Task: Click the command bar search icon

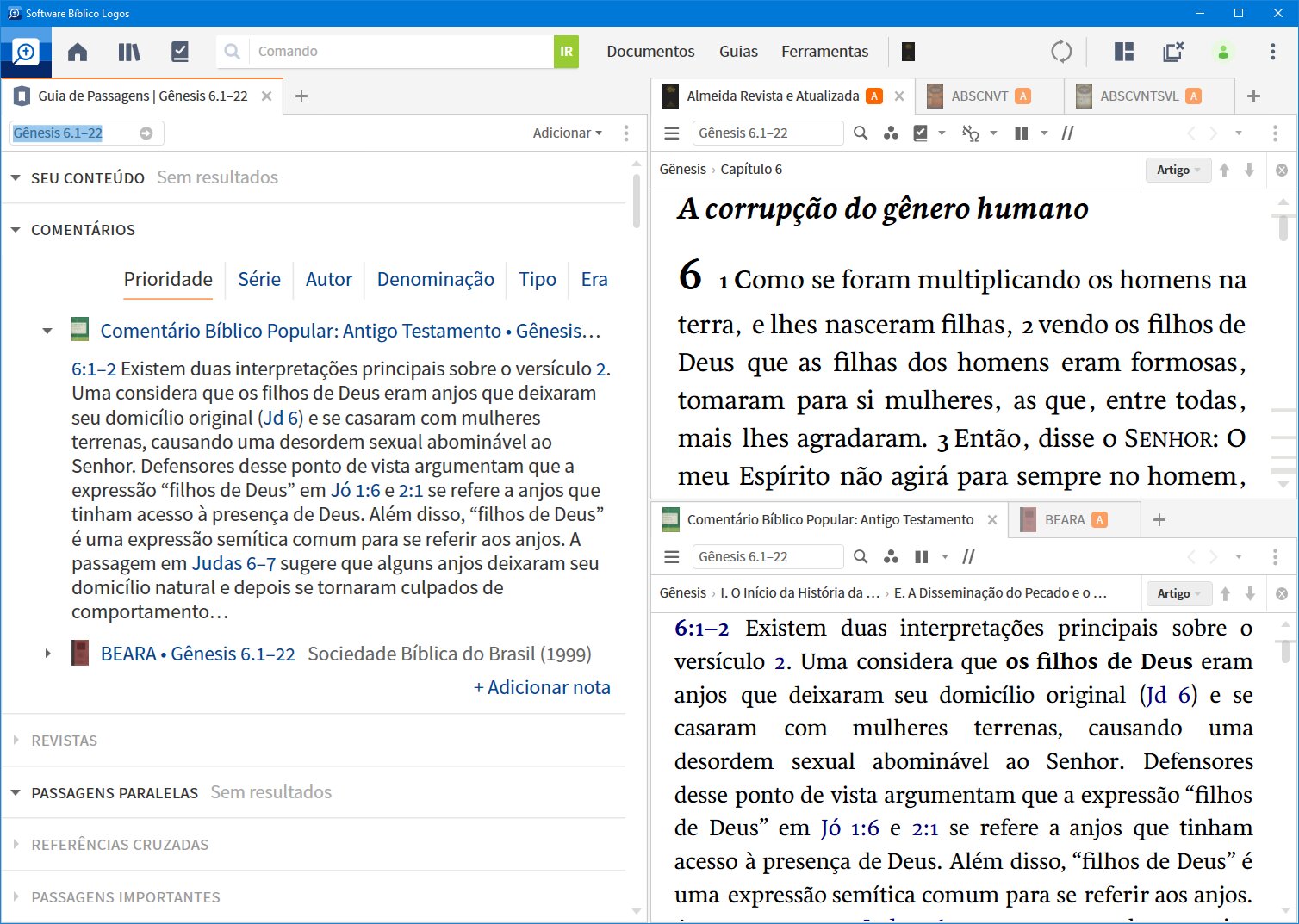Action: 233,52
